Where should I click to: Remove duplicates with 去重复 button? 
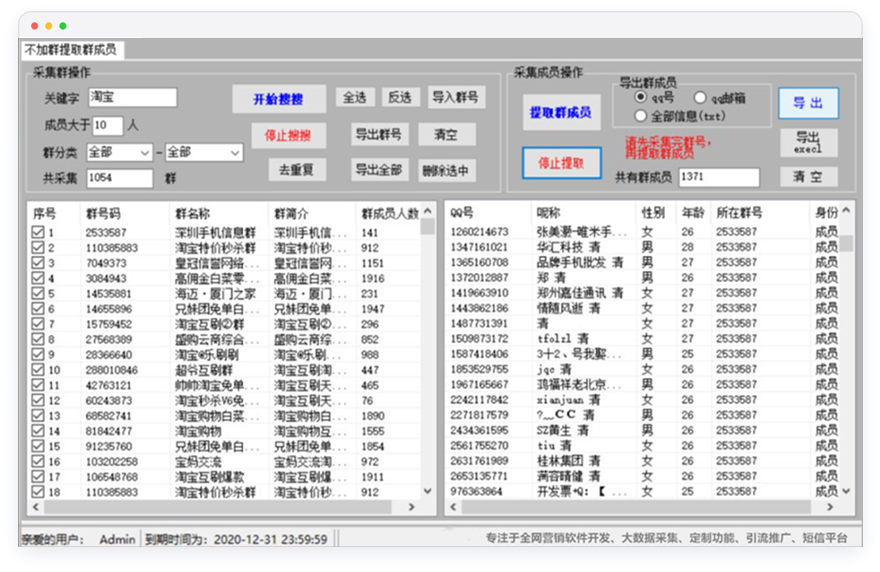297,170
